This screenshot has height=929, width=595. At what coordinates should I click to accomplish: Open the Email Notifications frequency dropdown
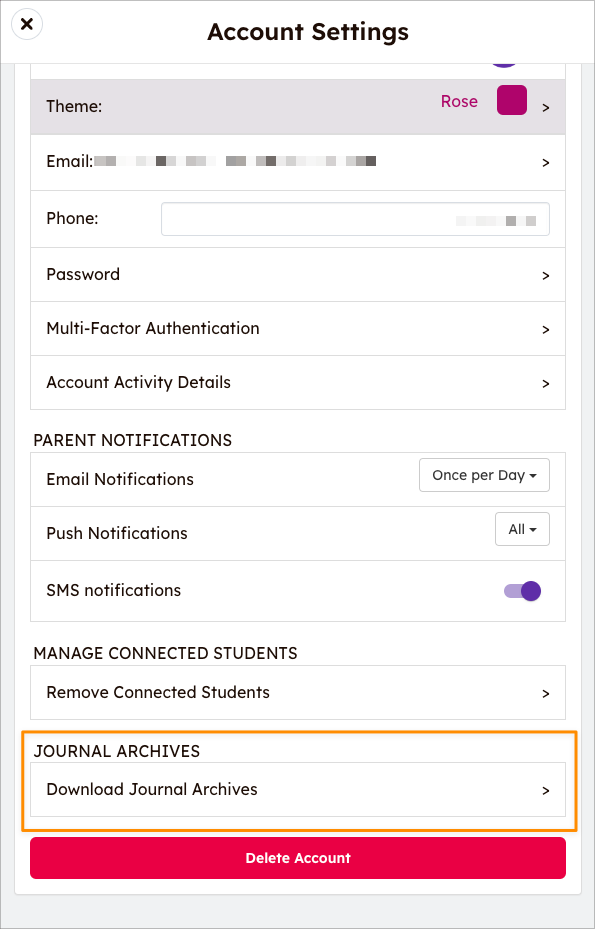tap(484, 475)
